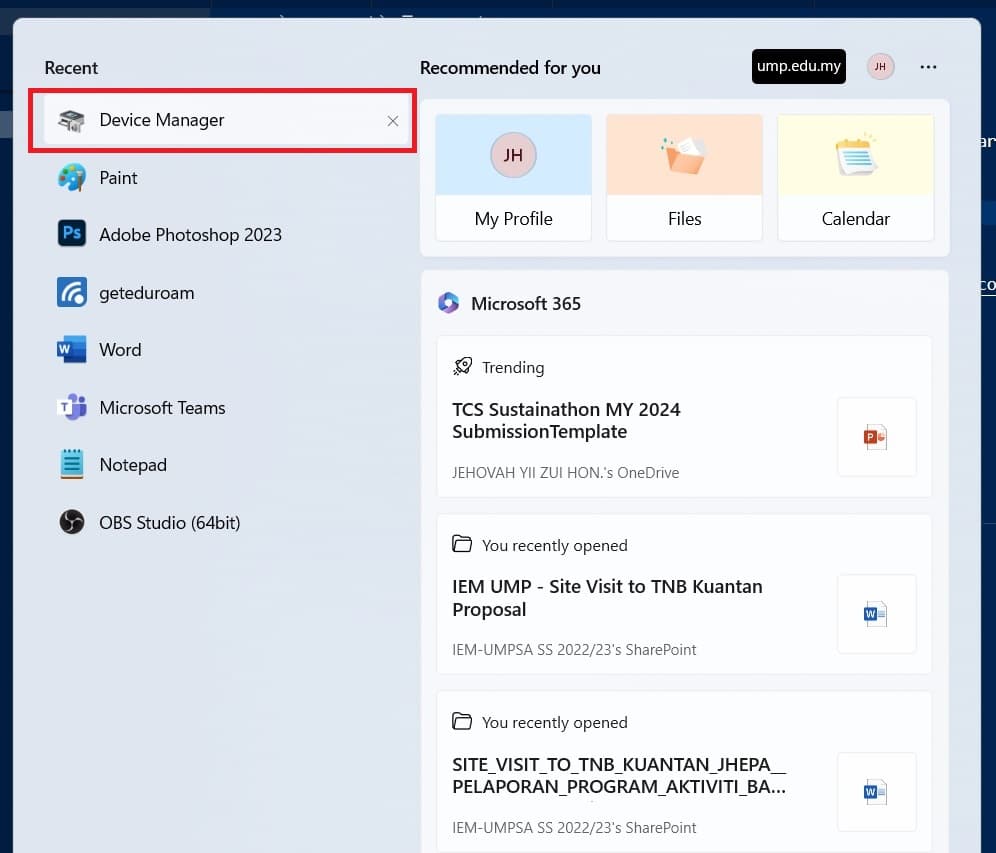Click the Adobe Photoshop 2023 label
The image size is (996, 853).
(191, 235)
